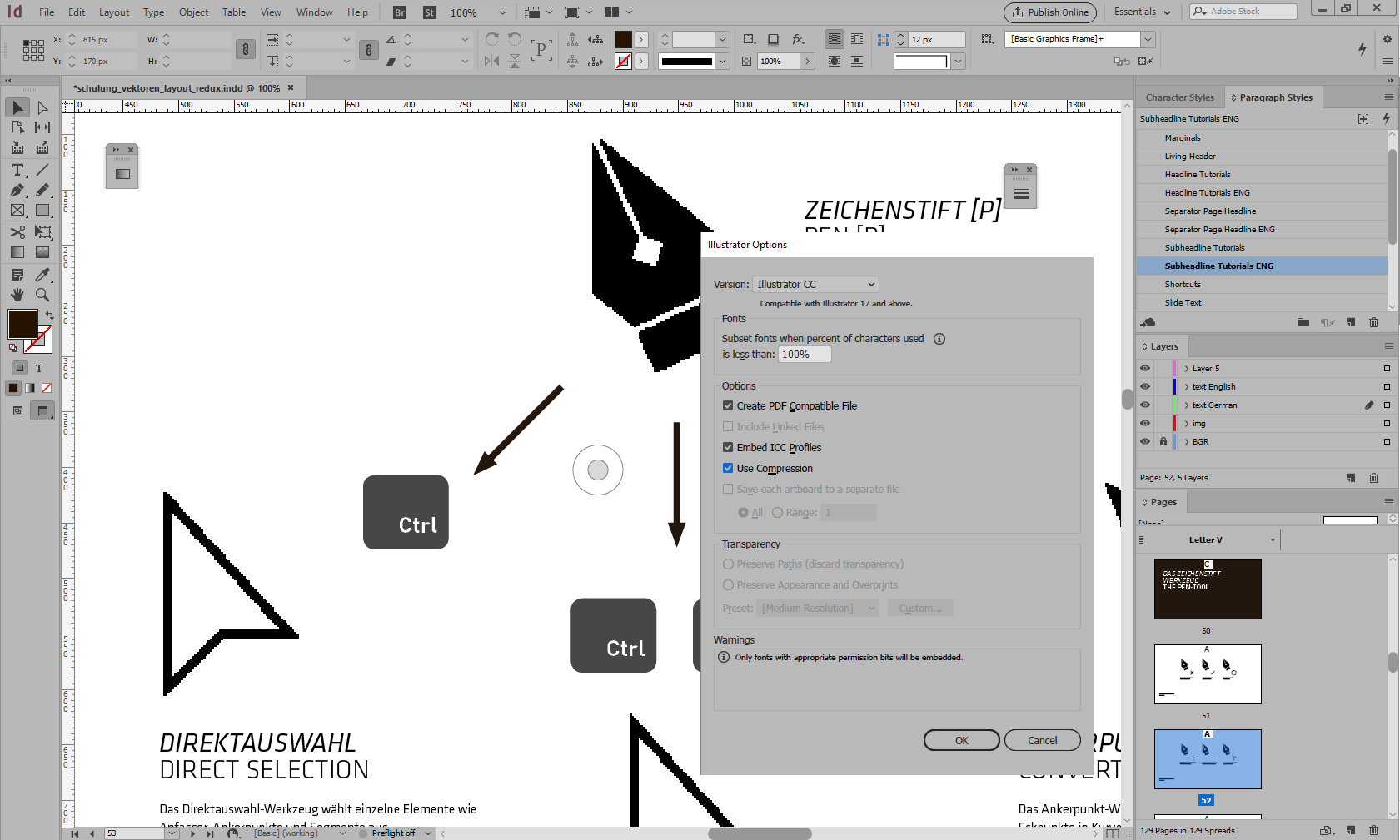Select the Scissors tool
This screenshot has width=1400, height=840.
coord(17,232)
